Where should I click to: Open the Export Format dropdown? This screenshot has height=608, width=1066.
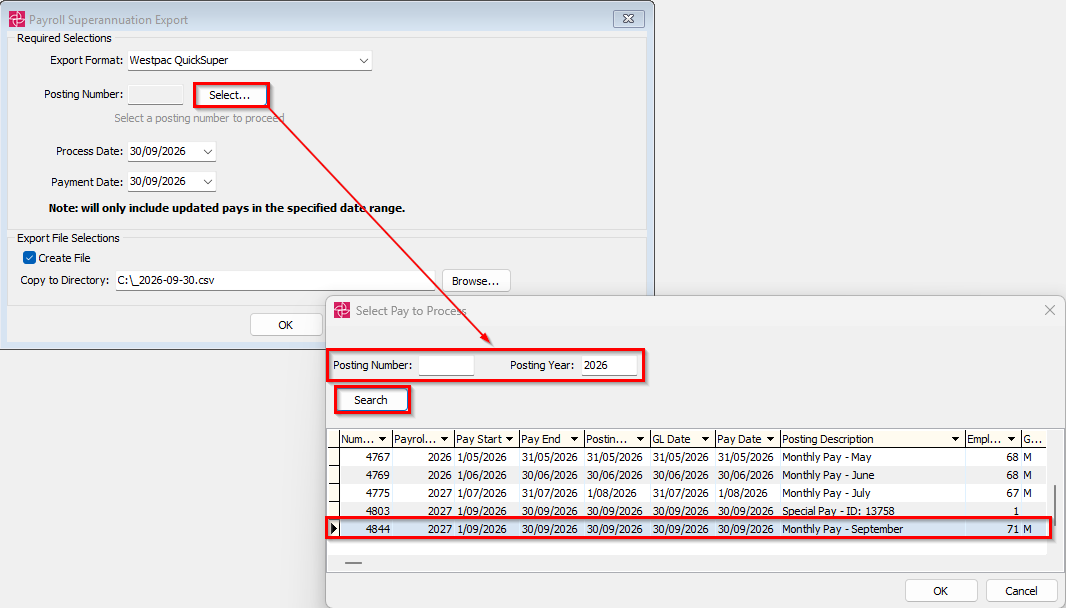pos(364,61)
